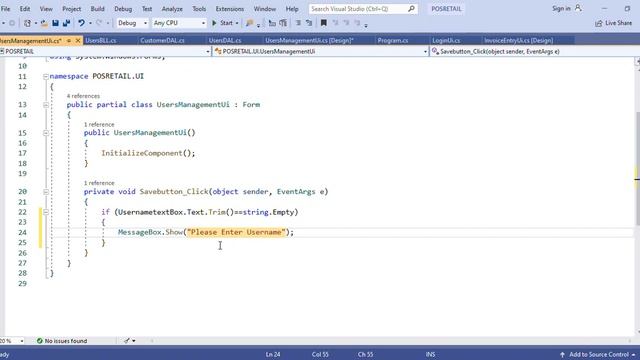Image resolution: width=640 pixels, height=360 pixels.
Task: Collapse the UsersManagementUi constructor block
Action: click(46, 133)
